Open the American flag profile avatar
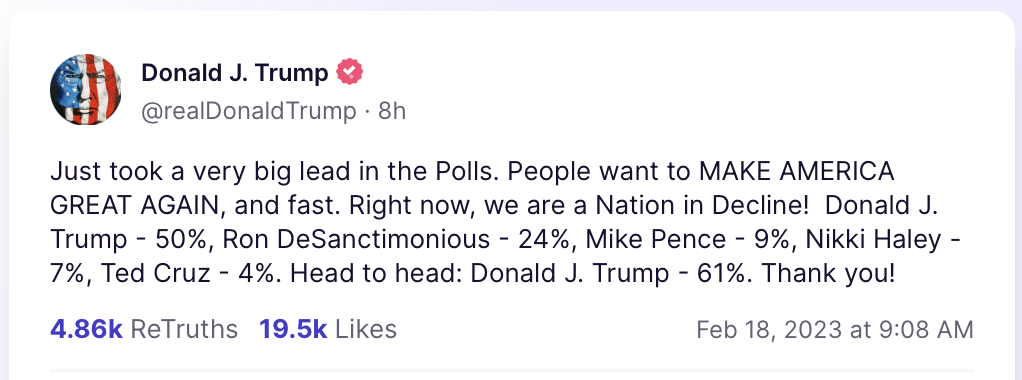The height and width of the screenshot is (380, 1022). 86,89
